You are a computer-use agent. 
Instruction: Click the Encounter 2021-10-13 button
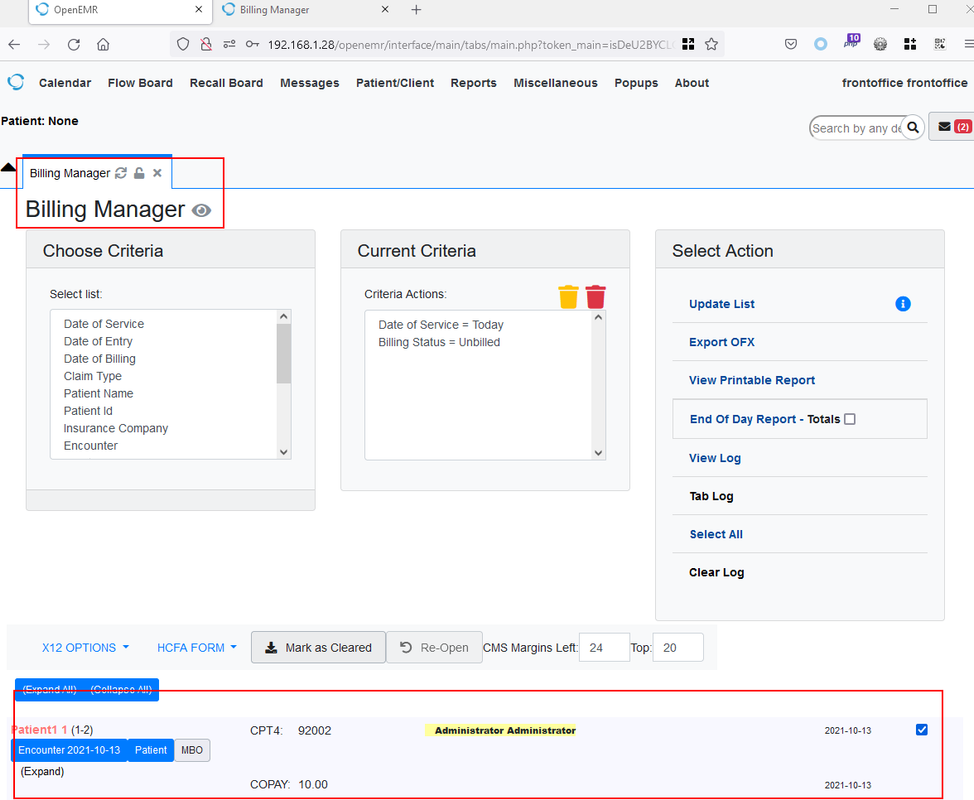coord(69,750)
